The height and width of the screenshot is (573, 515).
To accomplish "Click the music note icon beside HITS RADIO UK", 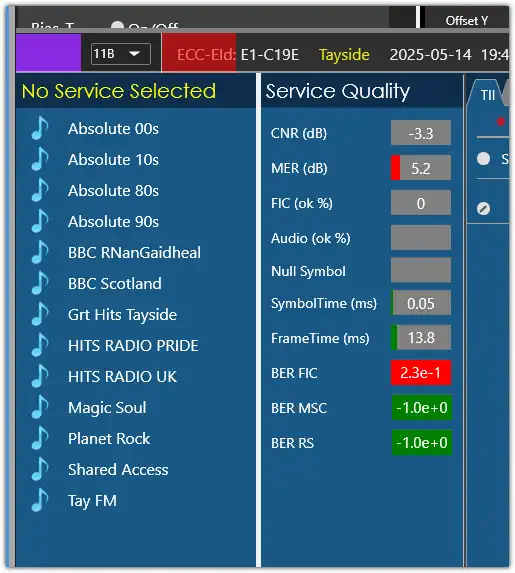I will pyautogui.click(x=40, y=376).
